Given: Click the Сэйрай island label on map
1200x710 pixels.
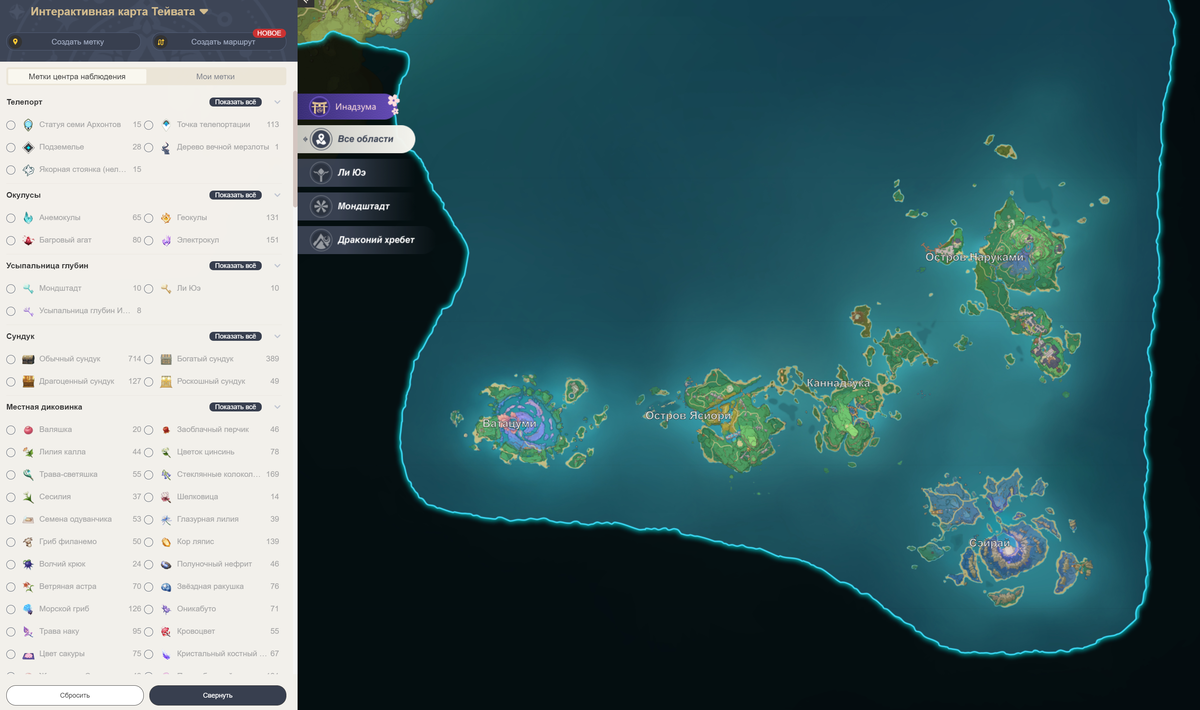Looking at the screenshot, I should (990, 544).
